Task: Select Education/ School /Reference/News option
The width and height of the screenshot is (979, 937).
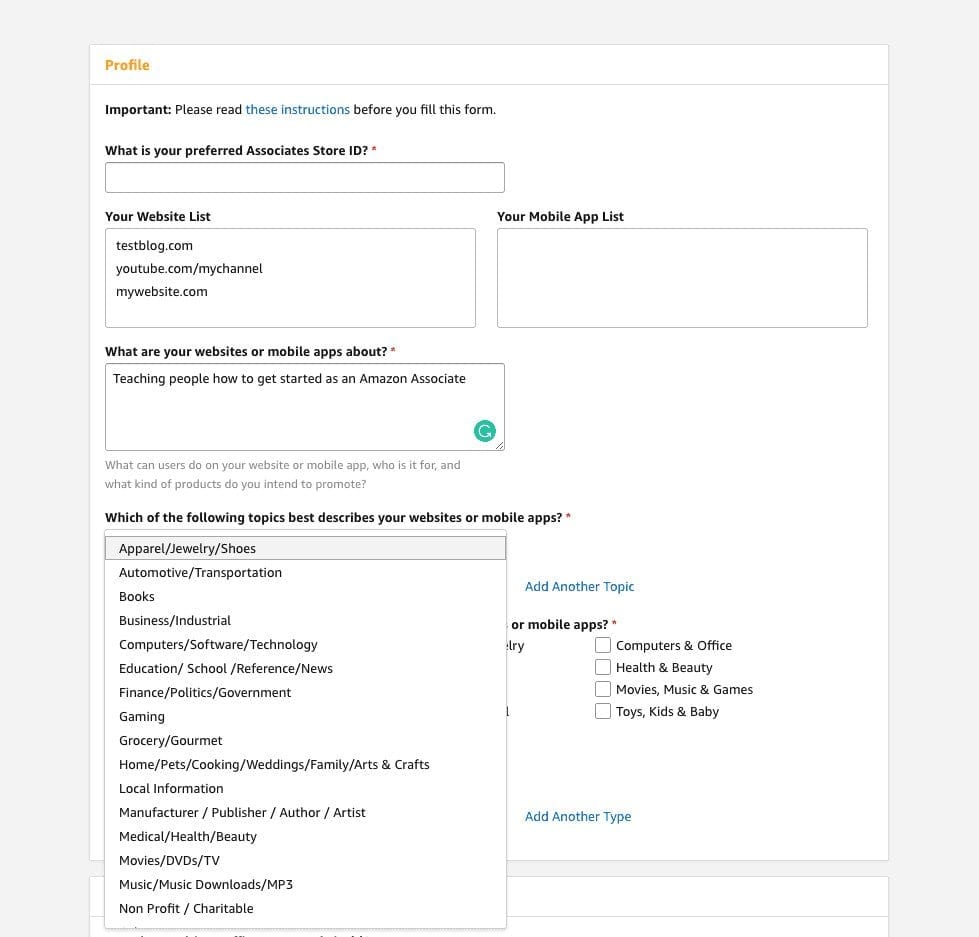Action: (305, 669)
